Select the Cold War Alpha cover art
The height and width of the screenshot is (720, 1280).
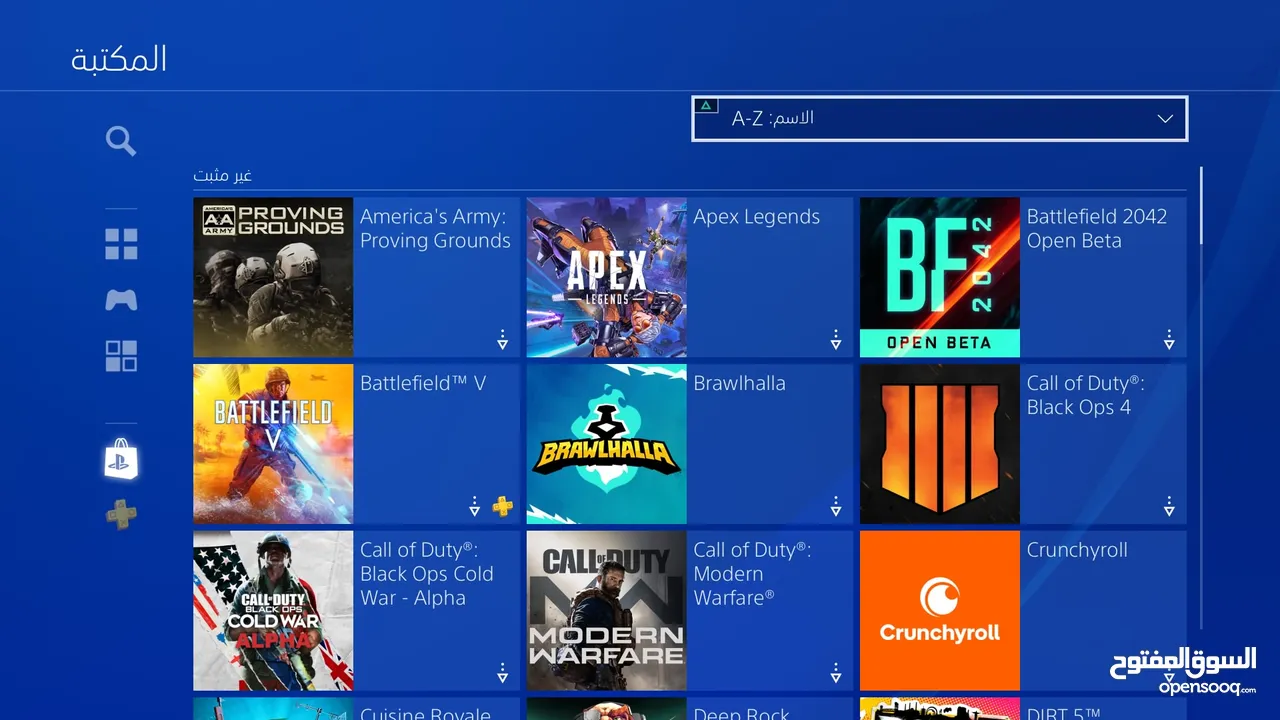coord(273,611)
